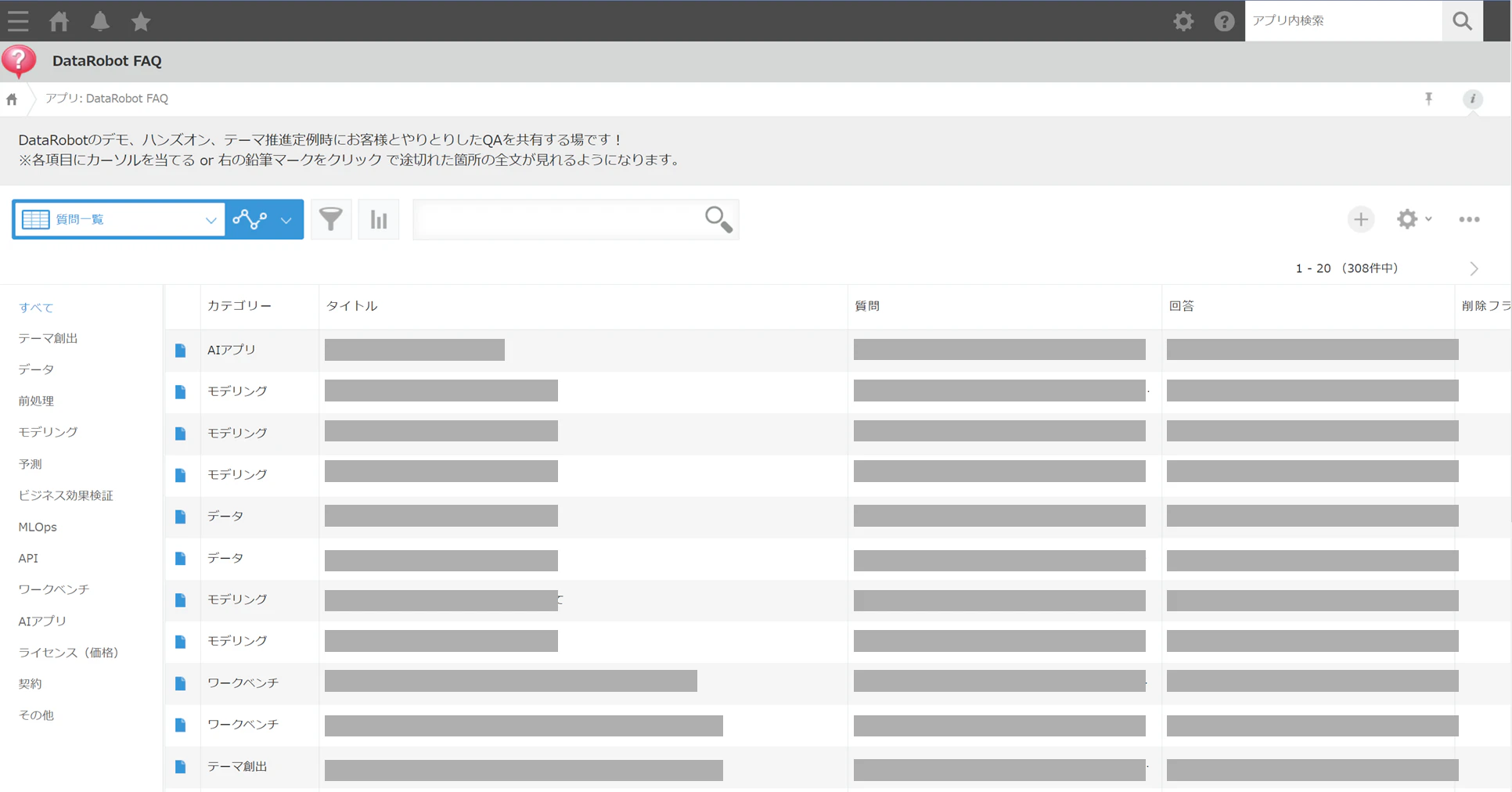
Task: Click the カテゴリー column header
Action: coord(239,306)
